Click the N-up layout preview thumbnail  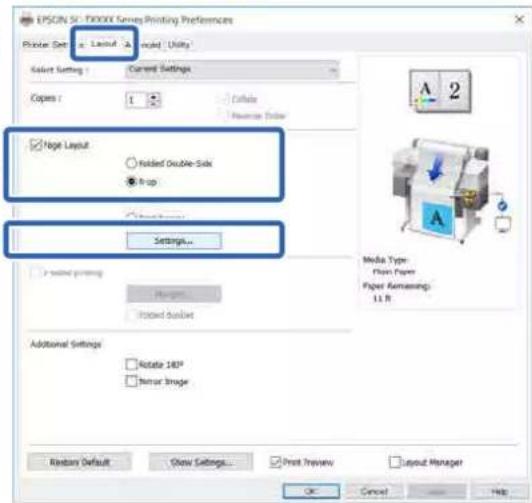[x=440, y=91]
